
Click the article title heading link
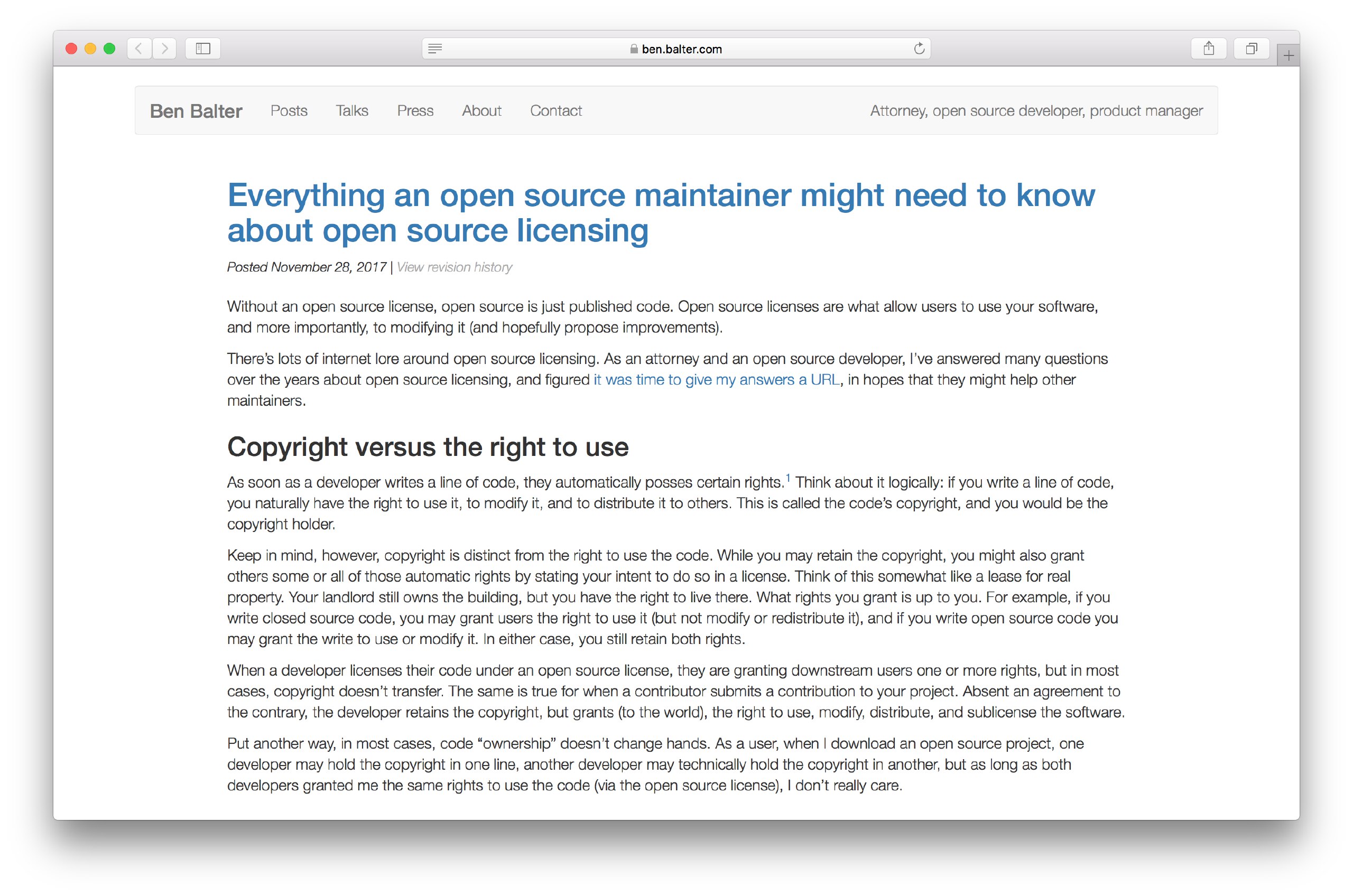point(661,212)
